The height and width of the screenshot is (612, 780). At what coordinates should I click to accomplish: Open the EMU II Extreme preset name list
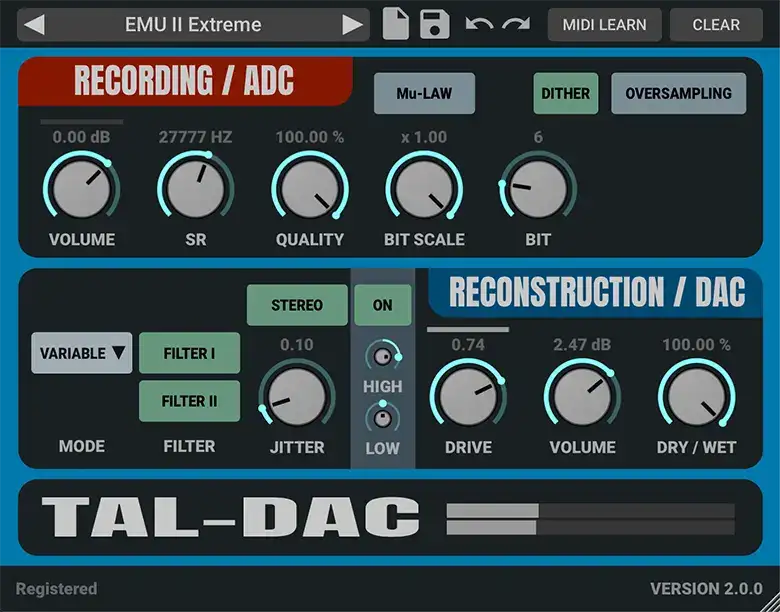193,24
